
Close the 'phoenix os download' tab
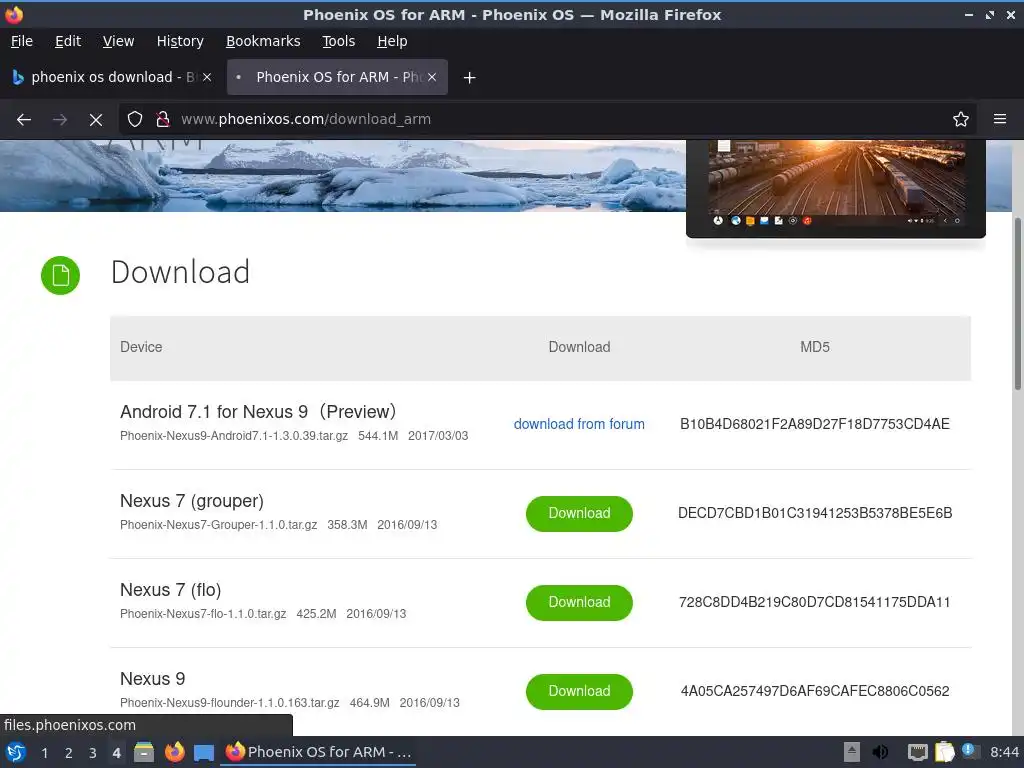(206, 77)
